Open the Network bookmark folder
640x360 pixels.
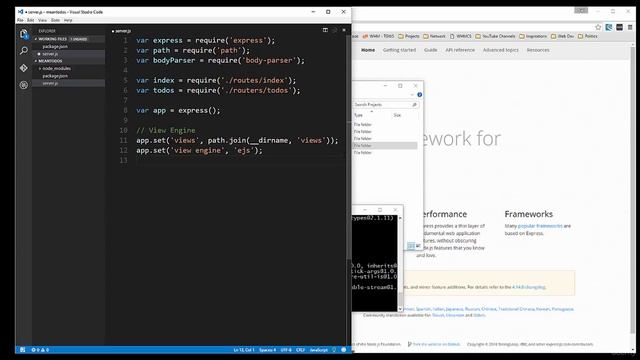(434, 36)
